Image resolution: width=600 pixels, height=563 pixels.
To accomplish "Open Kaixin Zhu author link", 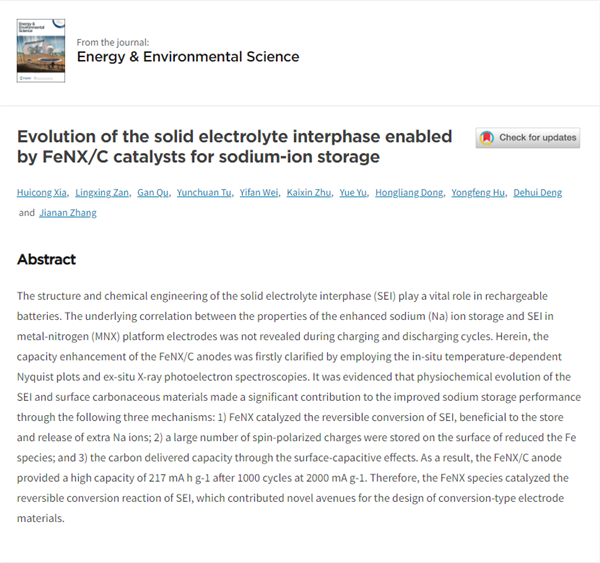I will click(x=306, y=192).
